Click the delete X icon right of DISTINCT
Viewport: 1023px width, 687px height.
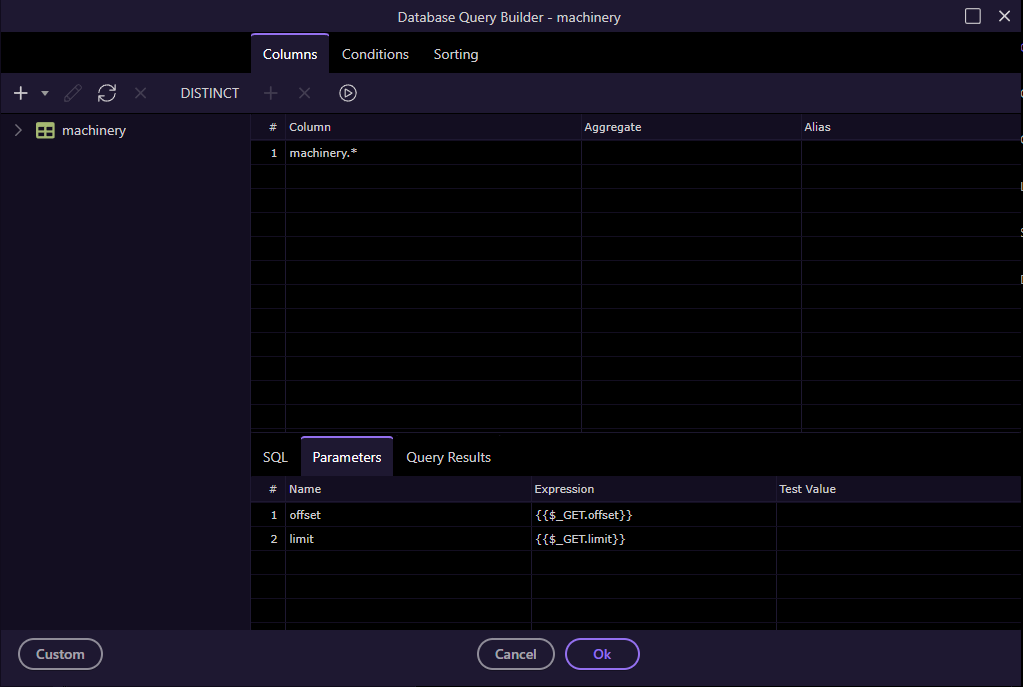click(304, 92)
